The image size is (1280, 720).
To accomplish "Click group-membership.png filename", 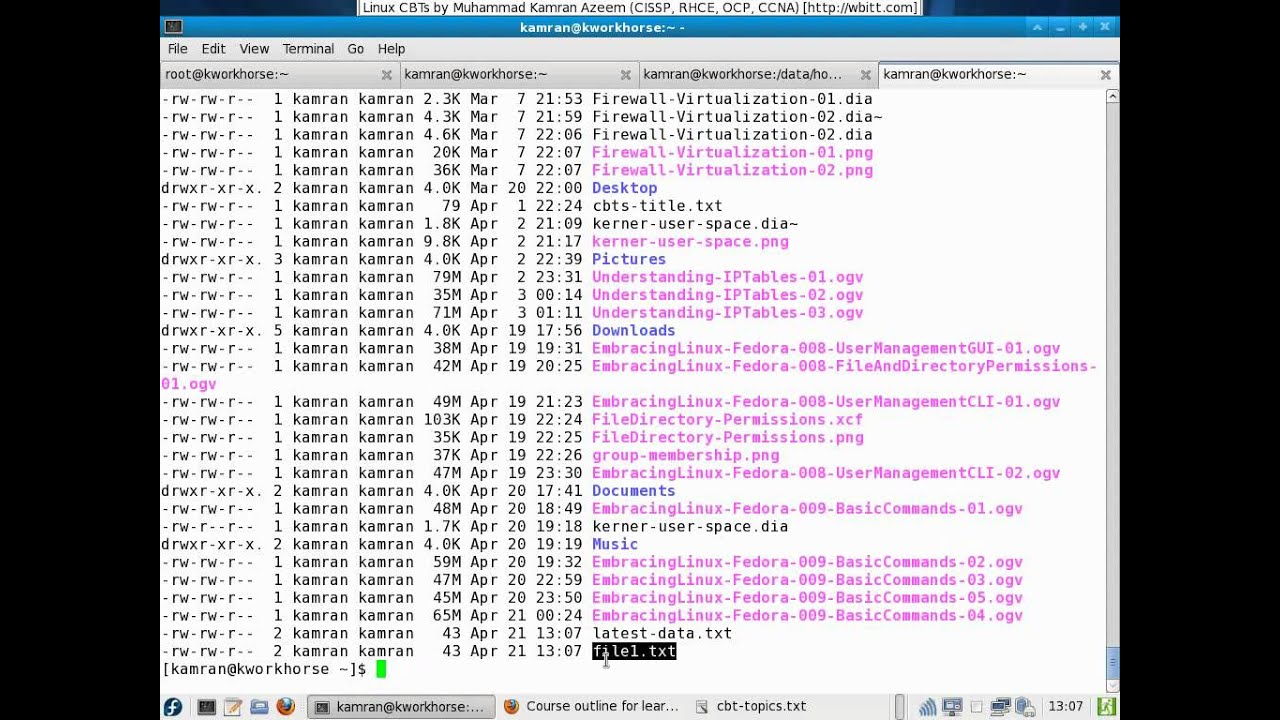I will 685,455.
